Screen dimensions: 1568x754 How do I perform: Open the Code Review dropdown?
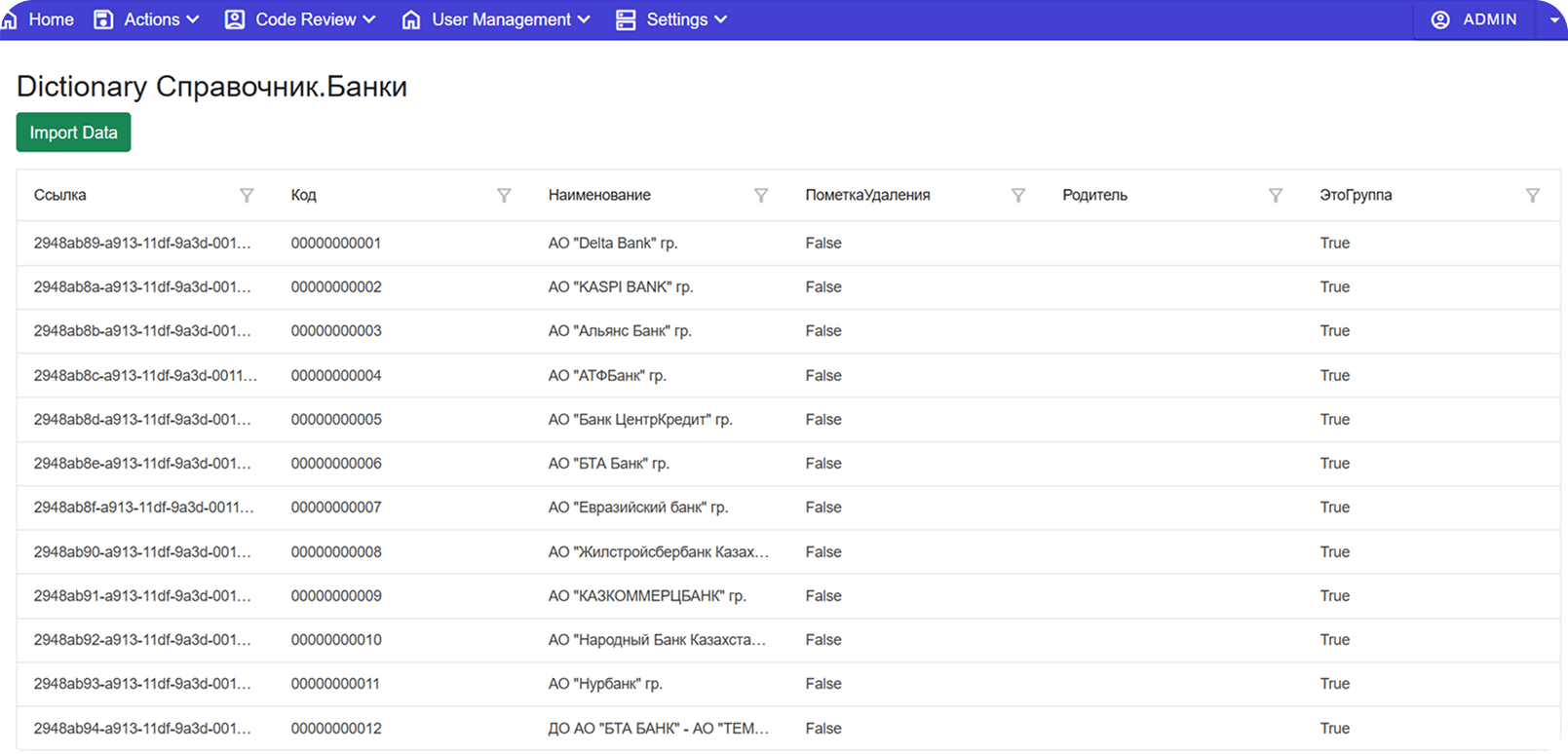click(300, 19)
